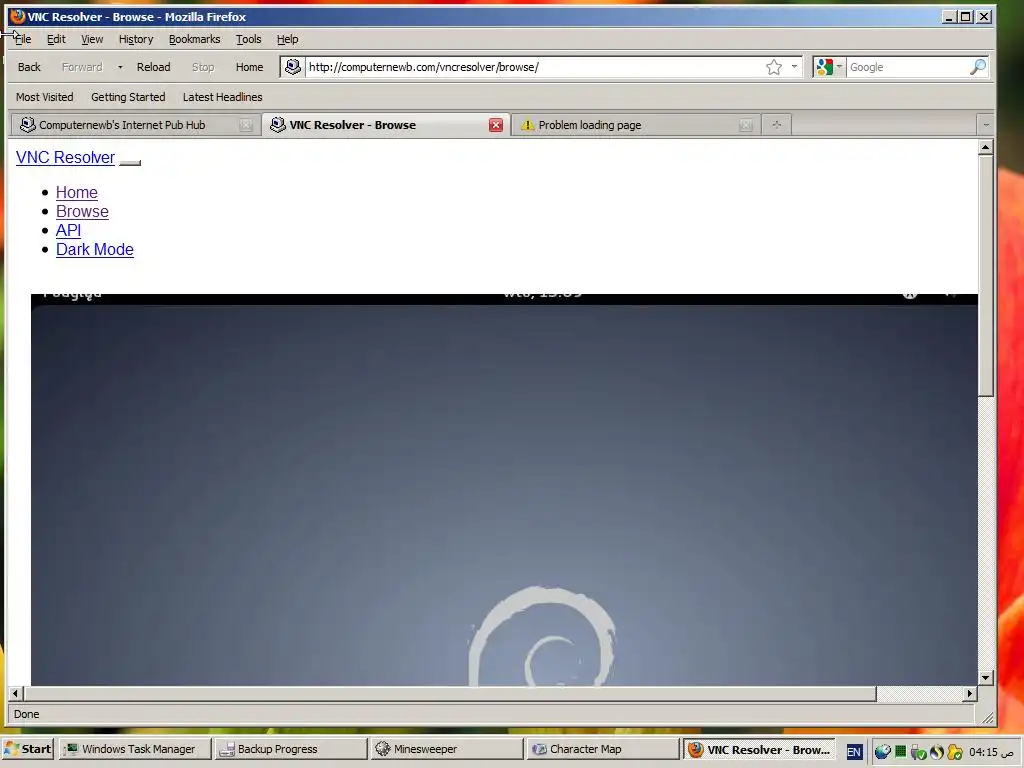Switch to Windows Task Manager in taskbar
Image resolution: width=1024 pixels, height=768 pixels.
pos(135,749)
